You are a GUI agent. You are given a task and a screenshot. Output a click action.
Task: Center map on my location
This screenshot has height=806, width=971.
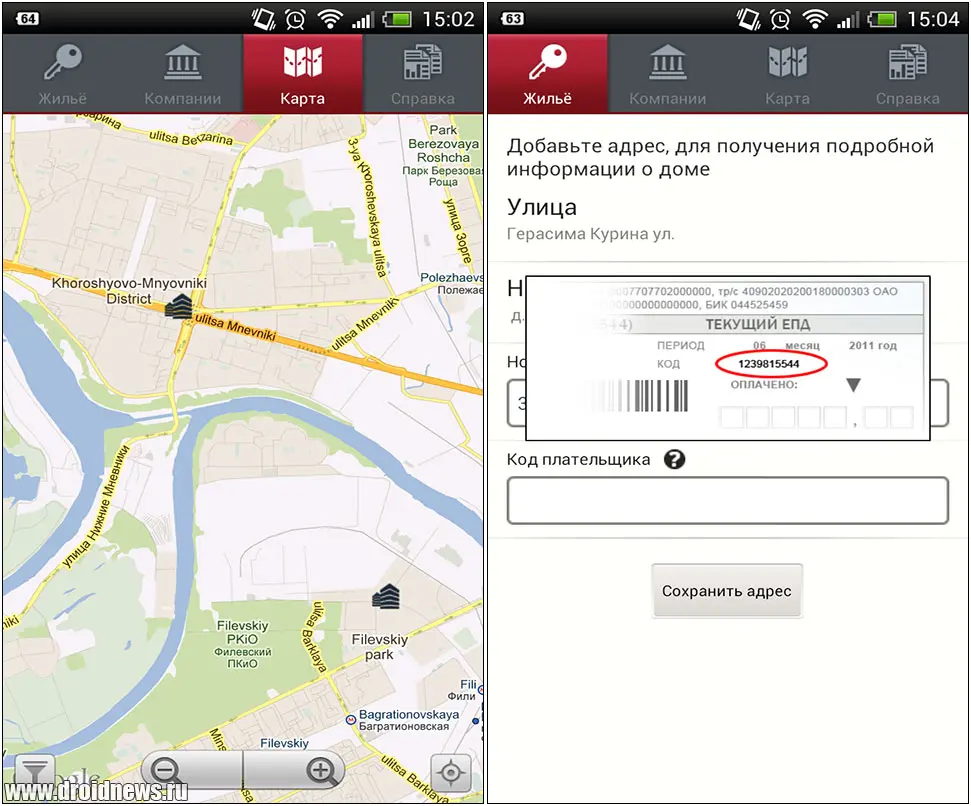tap(451, 772)
